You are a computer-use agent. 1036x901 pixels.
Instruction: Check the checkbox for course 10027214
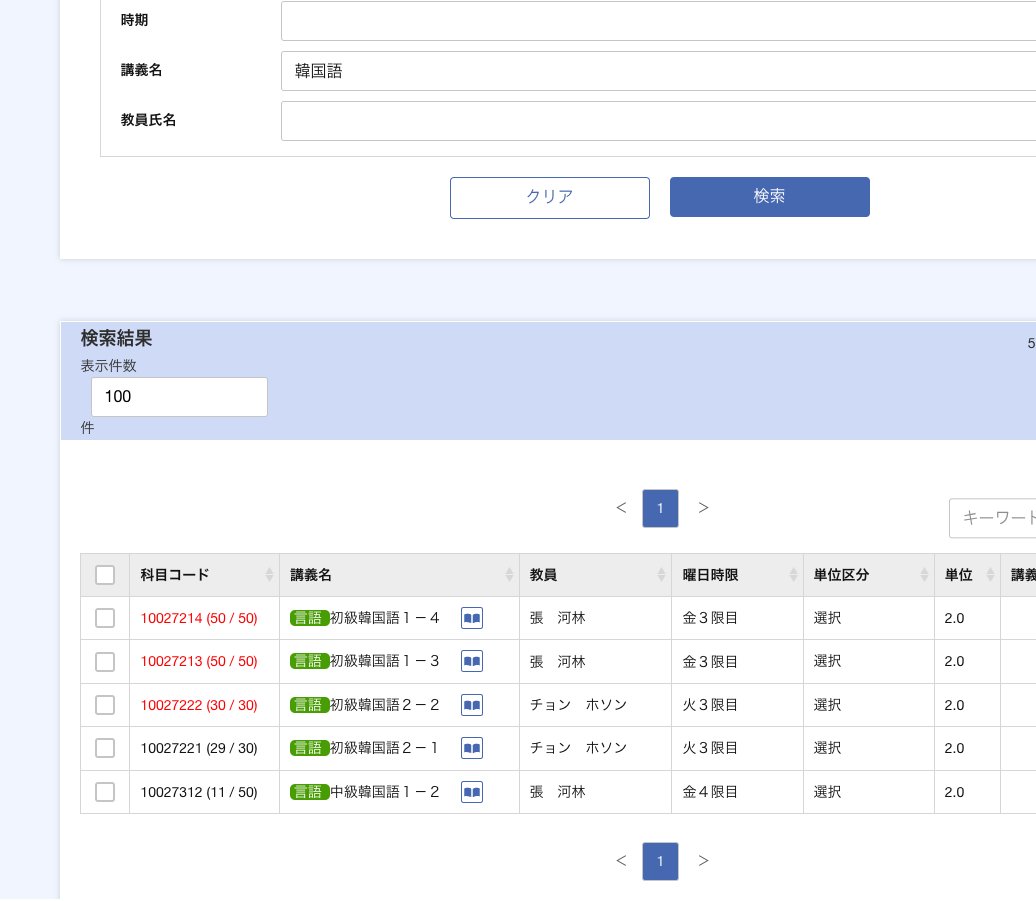105,618
